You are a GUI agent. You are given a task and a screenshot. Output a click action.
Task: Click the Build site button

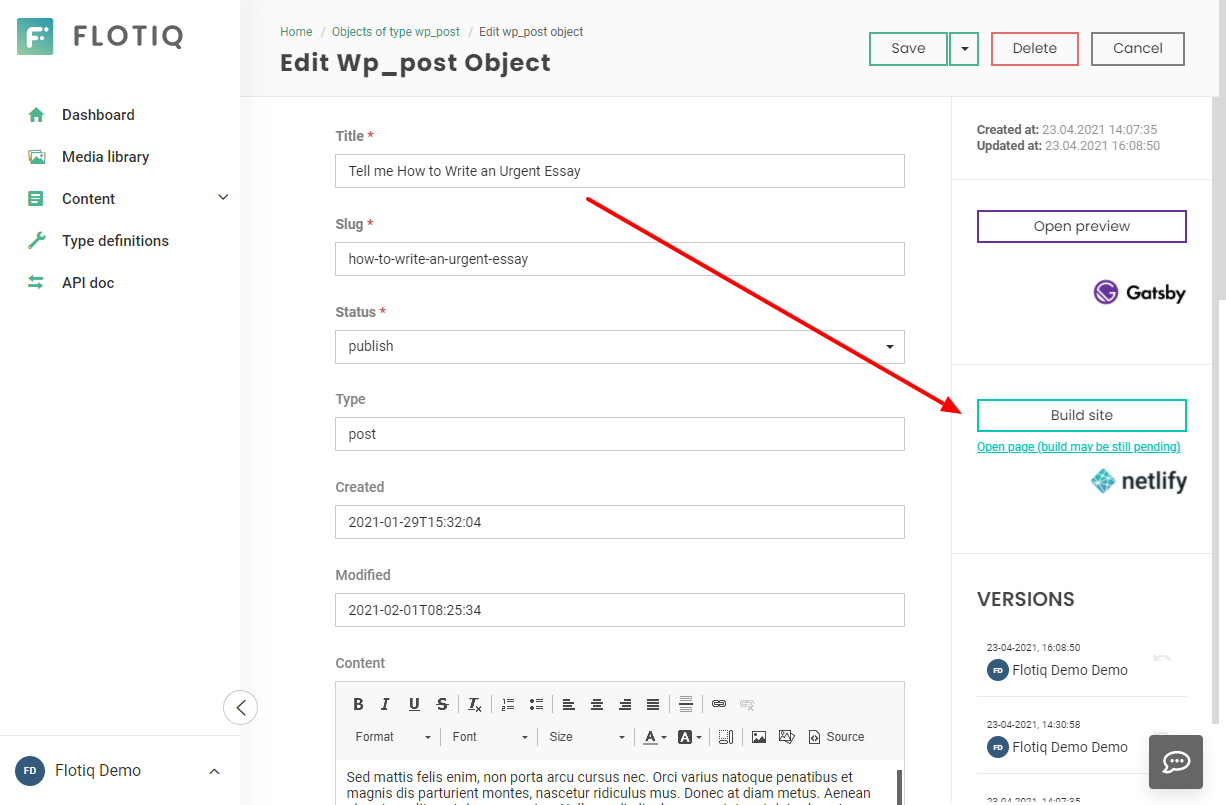[1081, 415]
